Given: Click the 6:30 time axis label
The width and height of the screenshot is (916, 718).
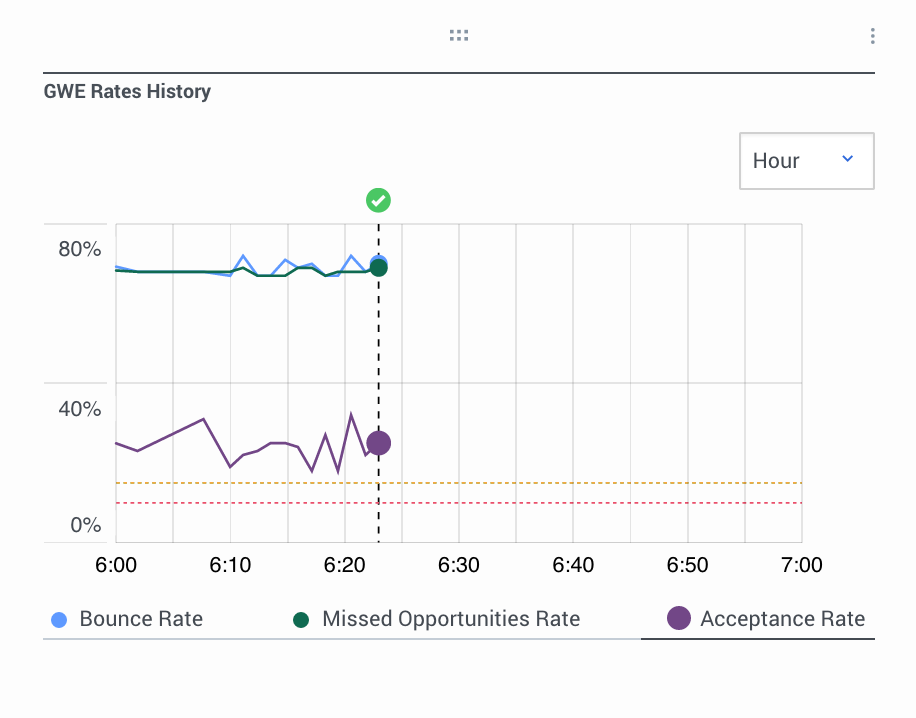Looking at the screenshot, I should click(459, 565).
